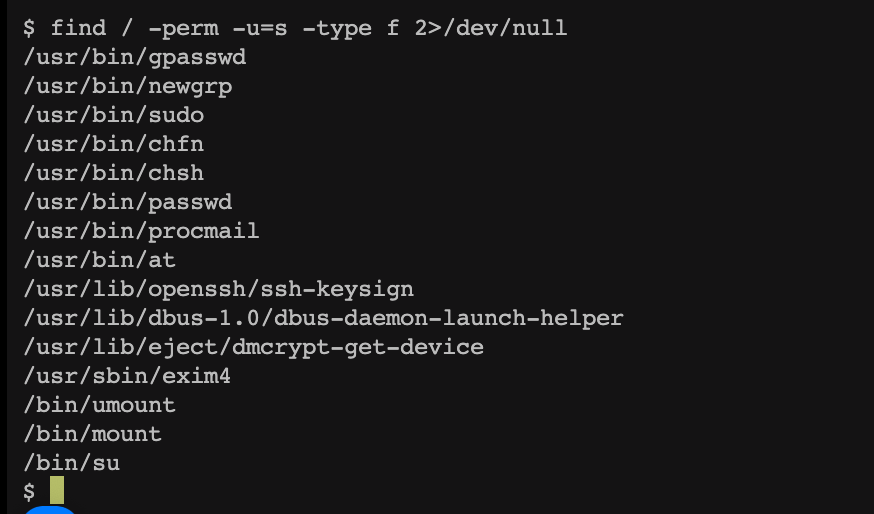Viewport: 874px width, 514px height.
Task: Click the /usr/bin/passwd entry
Action: coord(127,202)
